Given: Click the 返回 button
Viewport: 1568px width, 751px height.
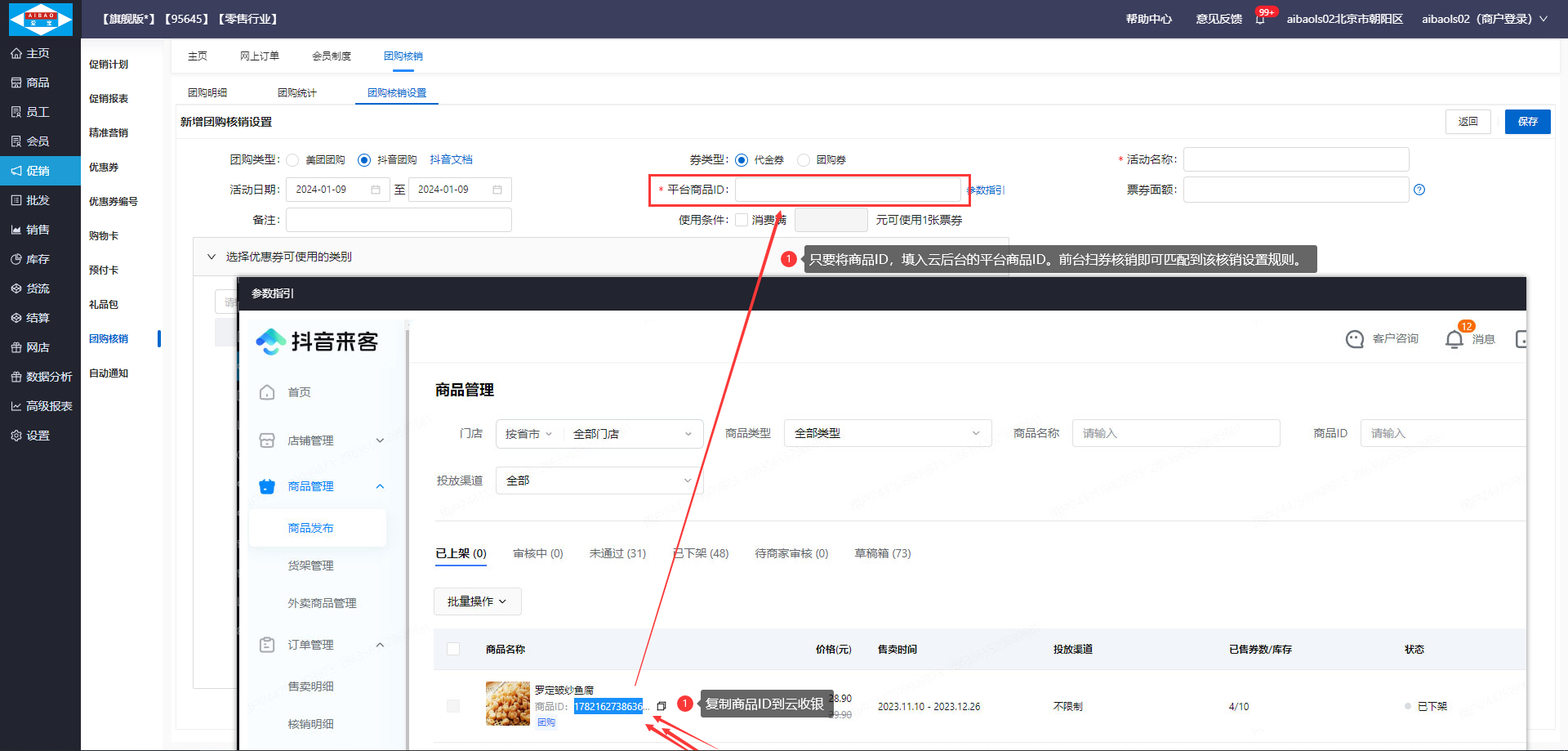Looking at the screenshot, I should [x=1468, y=122].
